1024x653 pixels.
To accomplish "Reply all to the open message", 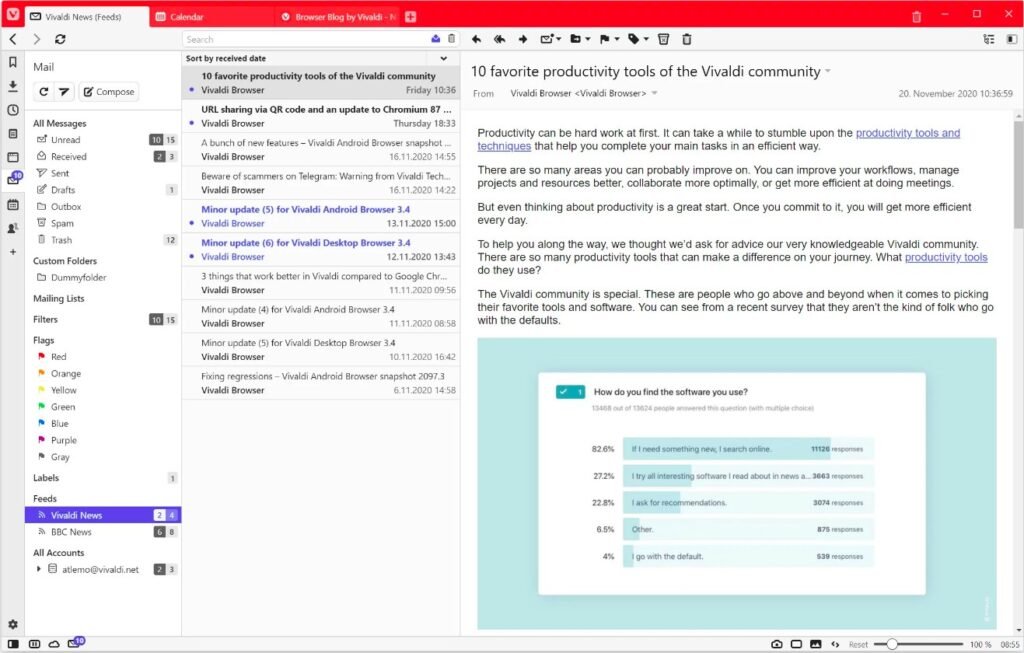I will pos(500,39).
